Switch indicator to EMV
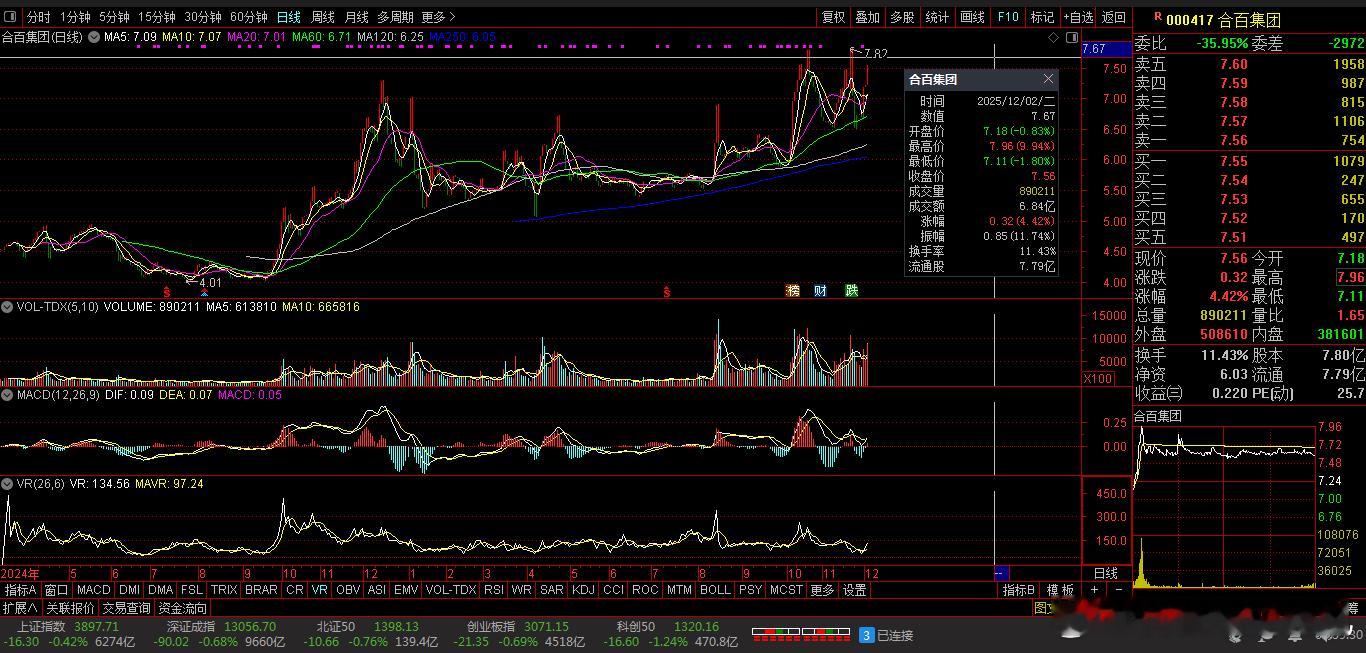Image resolution: width=1366 pixels, height=653 pixels. click(406, 590)
